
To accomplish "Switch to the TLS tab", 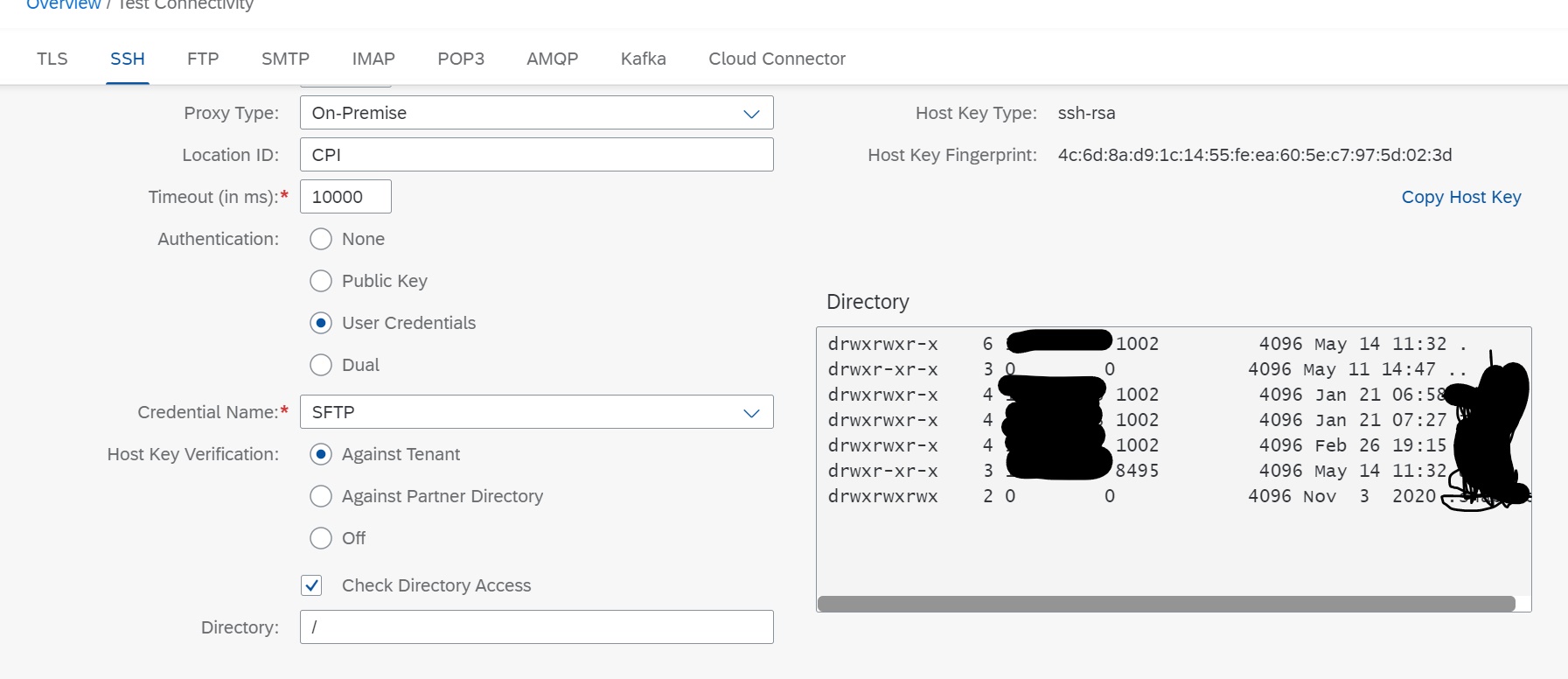I will [52, 59].
